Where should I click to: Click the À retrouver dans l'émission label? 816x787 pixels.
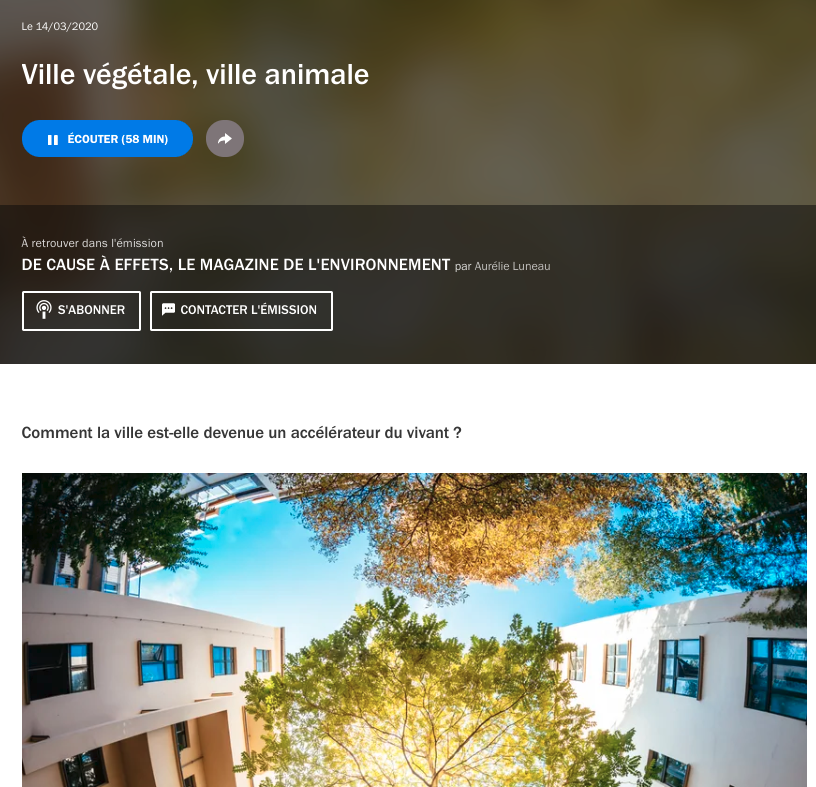click(92, 243)
